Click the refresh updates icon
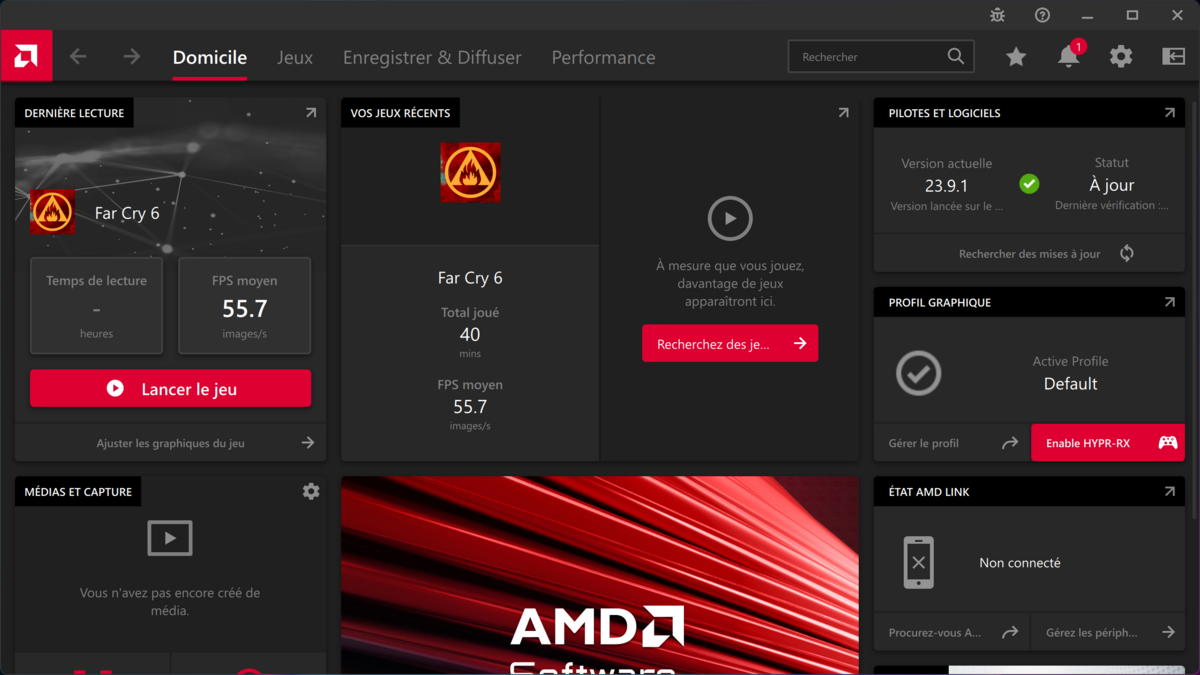The height and width of the screenshot is (675, 1200). (1127, 253)
